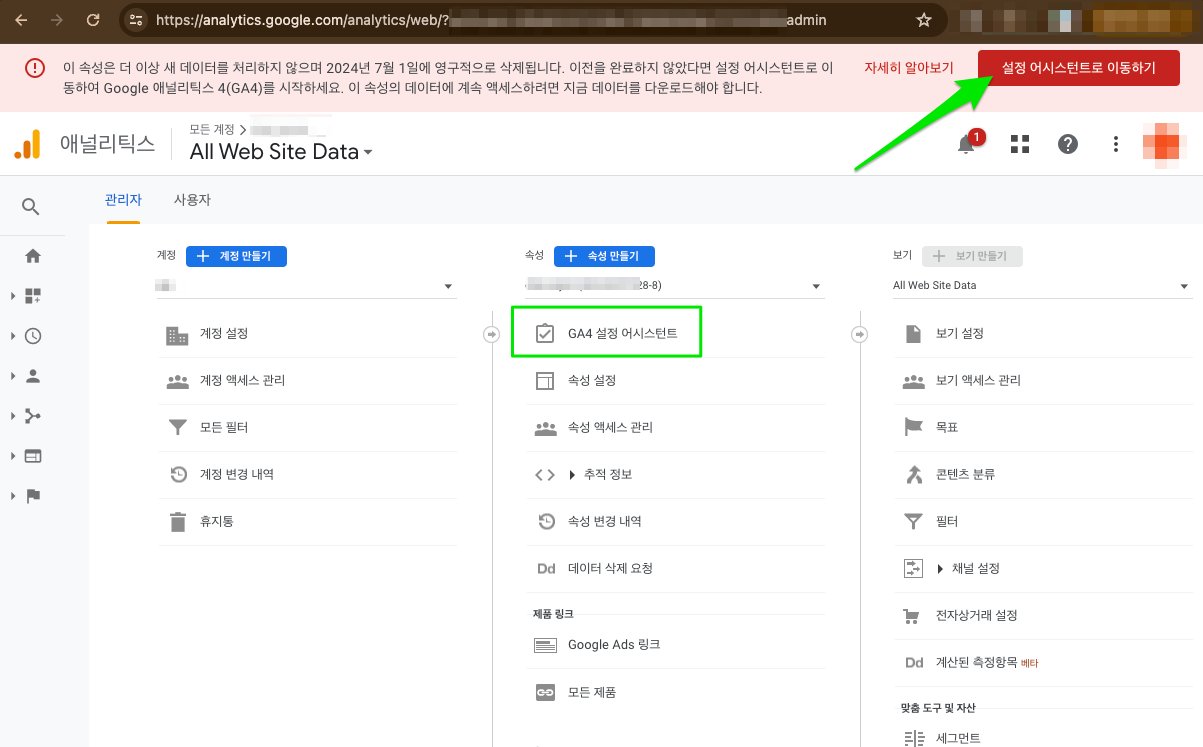1203x747 pixels.
Task: Open the sidebar conversions flag icon
Action: point(33,496)
